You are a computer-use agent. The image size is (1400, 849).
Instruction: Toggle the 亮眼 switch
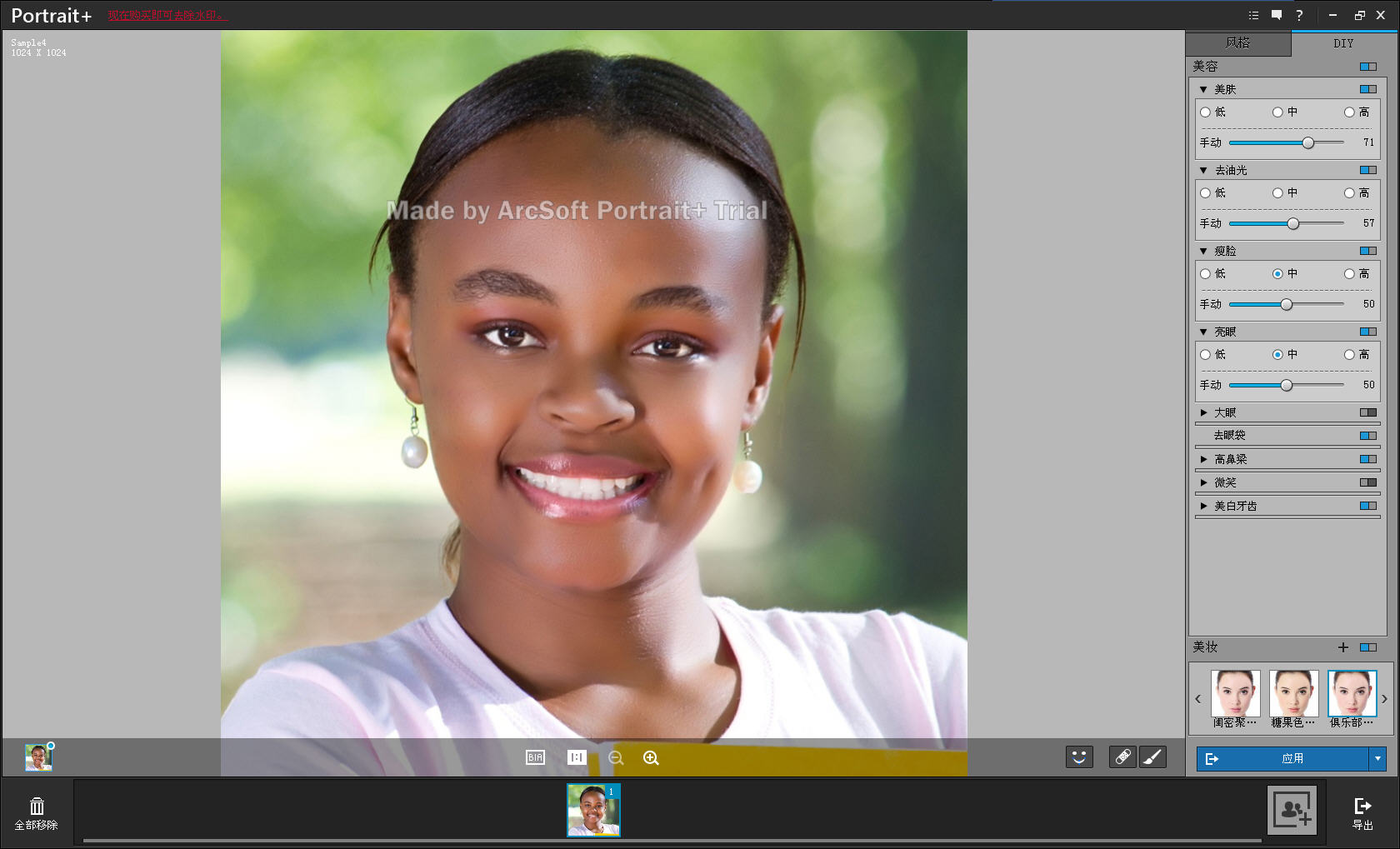pyautogui.click(x=1368, y=332)
